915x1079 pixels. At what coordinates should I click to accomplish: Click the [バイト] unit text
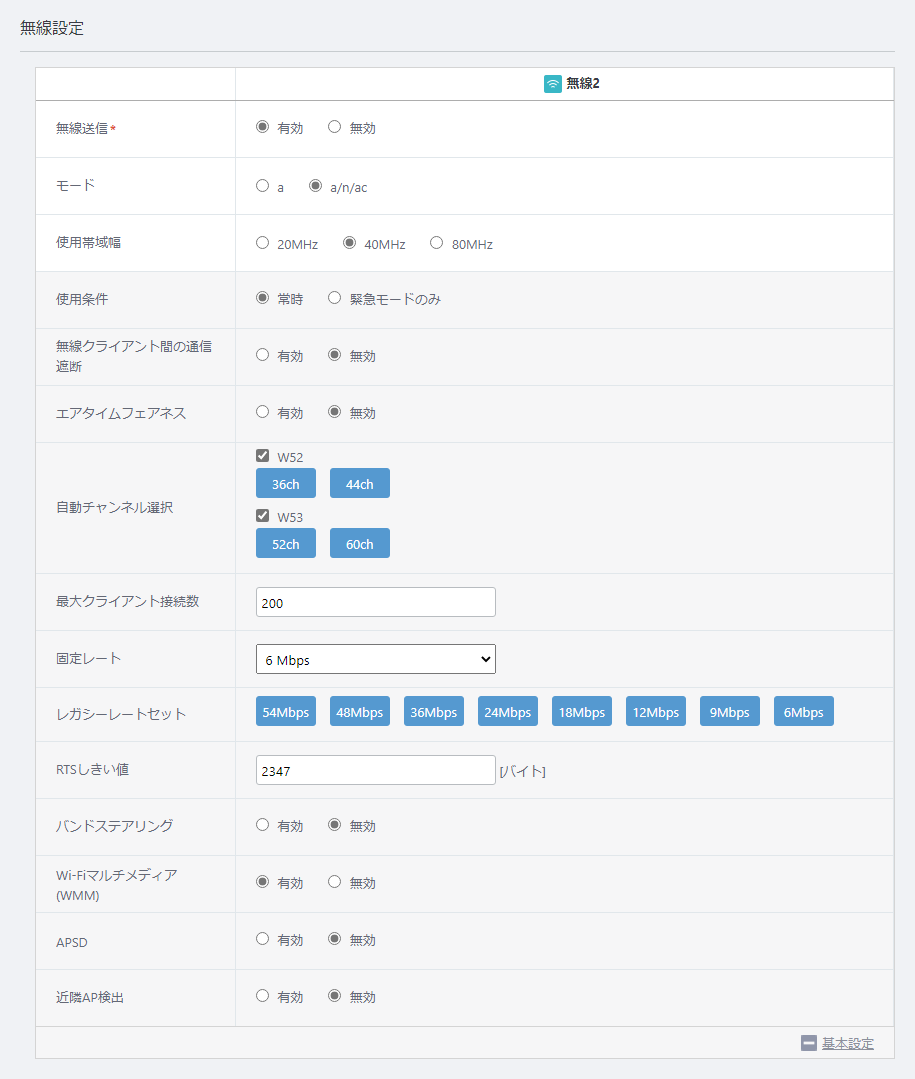522,771
